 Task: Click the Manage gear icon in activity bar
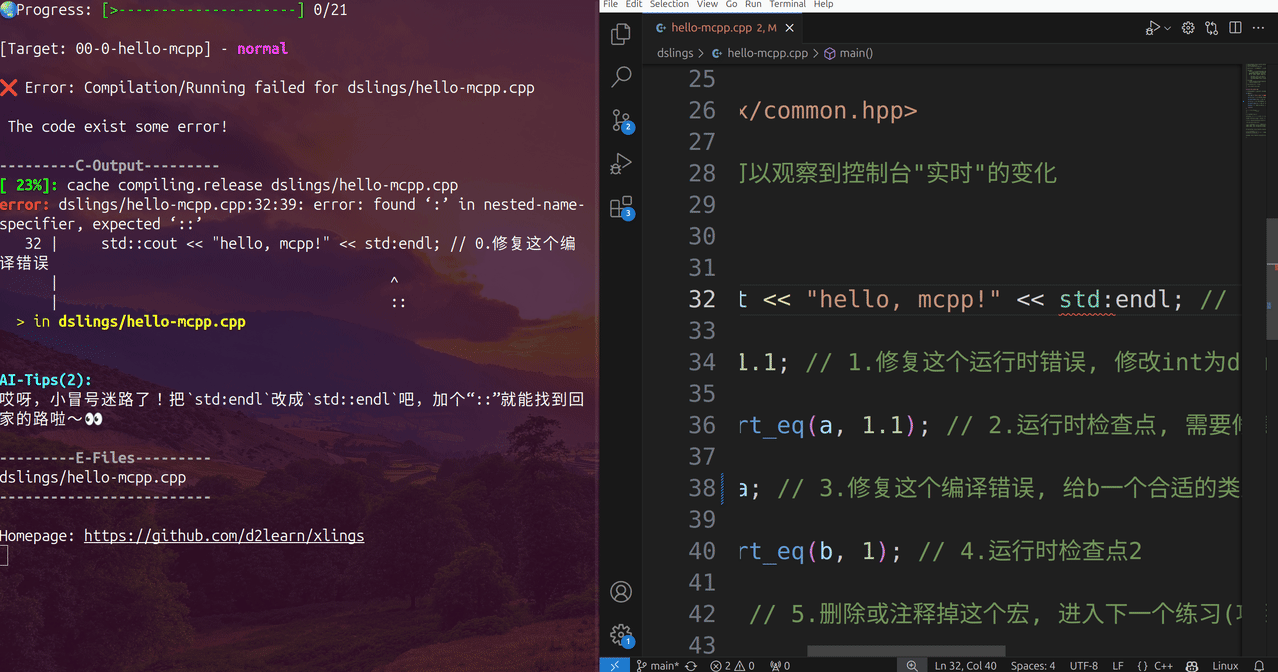point(621,634)
